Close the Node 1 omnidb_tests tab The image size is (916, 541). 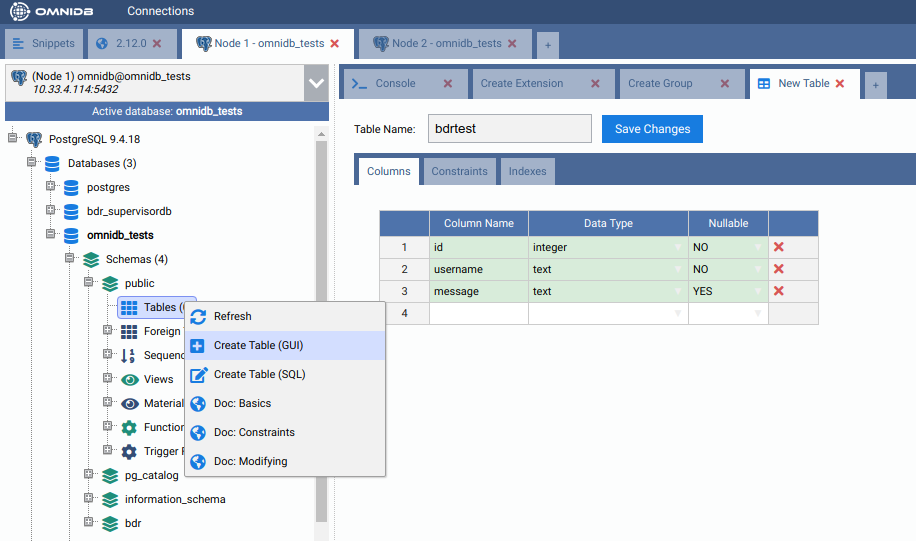(335, 44)
